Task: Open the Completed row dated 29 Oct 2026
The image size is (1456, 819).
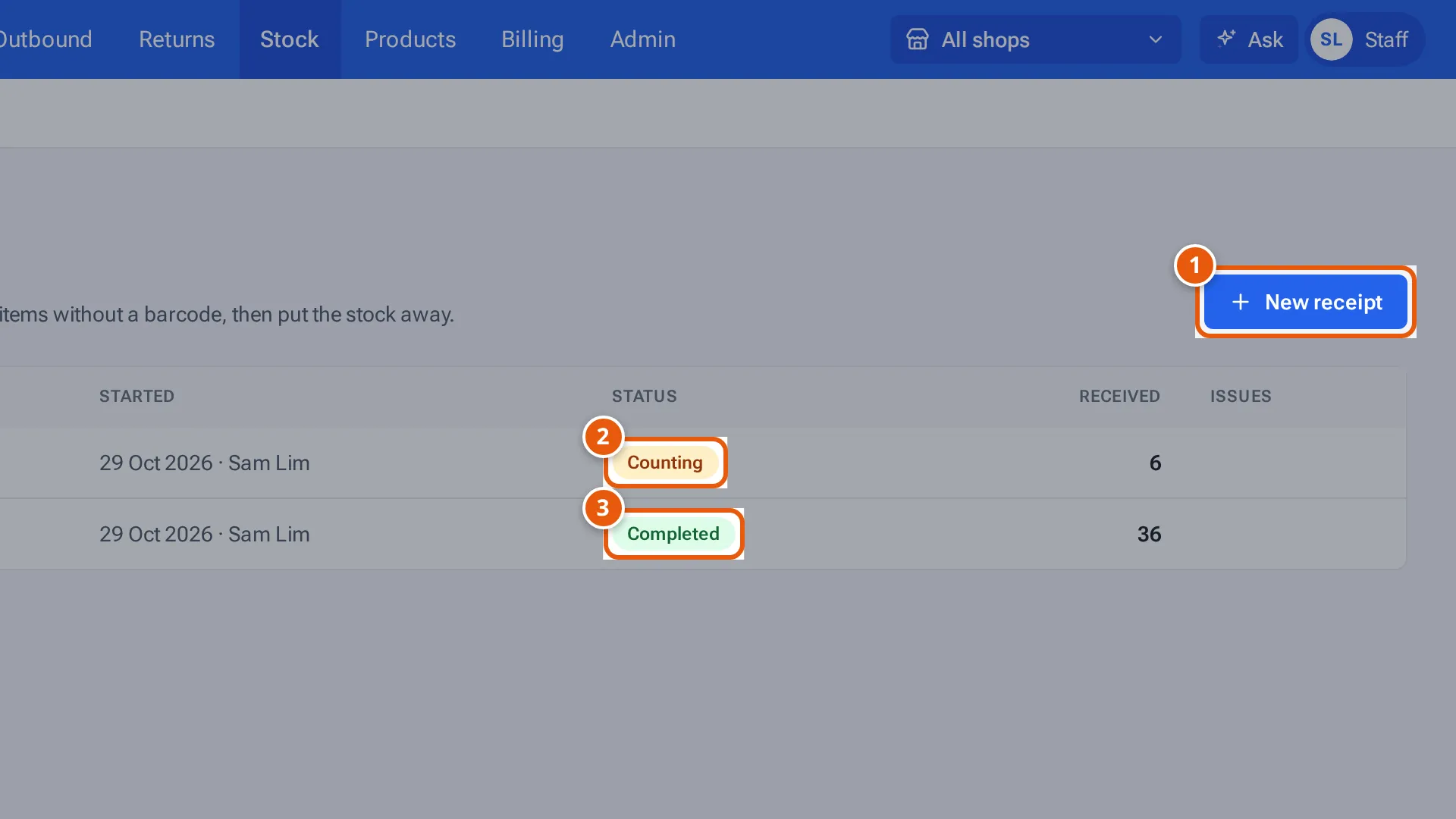Action: click(703, 534)
